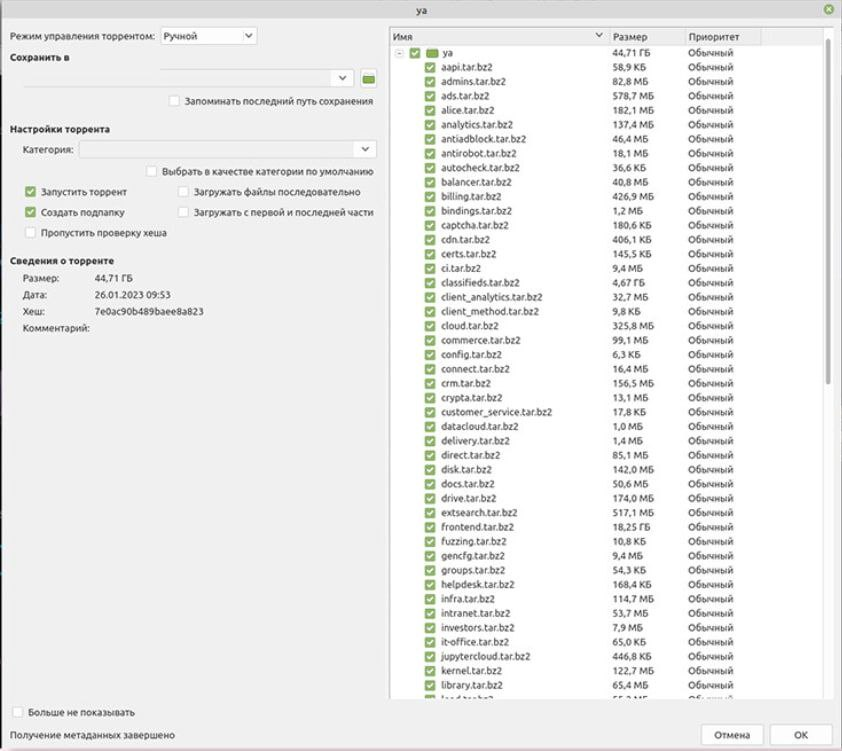This screenshot has width=842, height=751.
Task: Deselect the intranet.tar.bz2 checkbox
Action: point(430,613)
